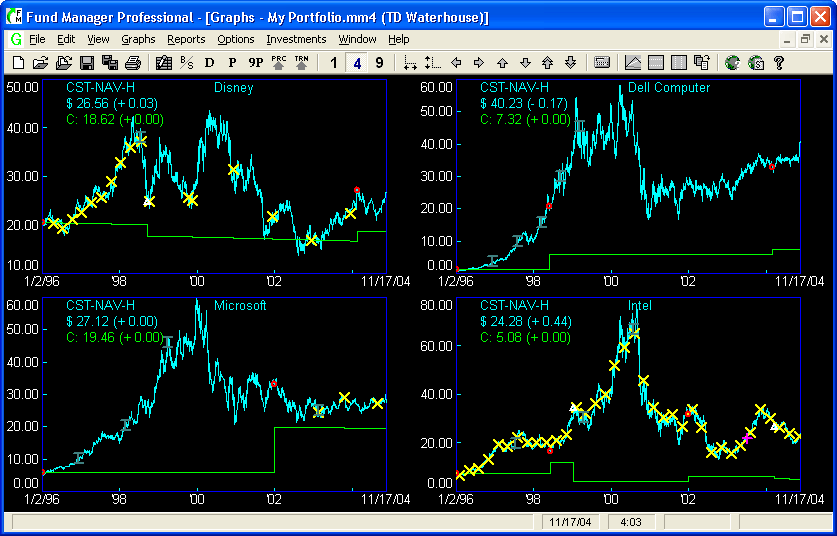Click the magenta plus marker on Intel graph
Screen dimensions: 837x536
tap(747, 438)
